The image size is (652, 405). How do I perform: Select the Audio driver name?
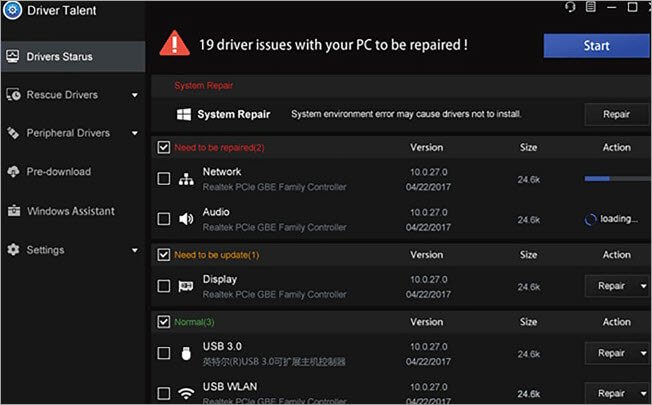[x=216, y=212]
